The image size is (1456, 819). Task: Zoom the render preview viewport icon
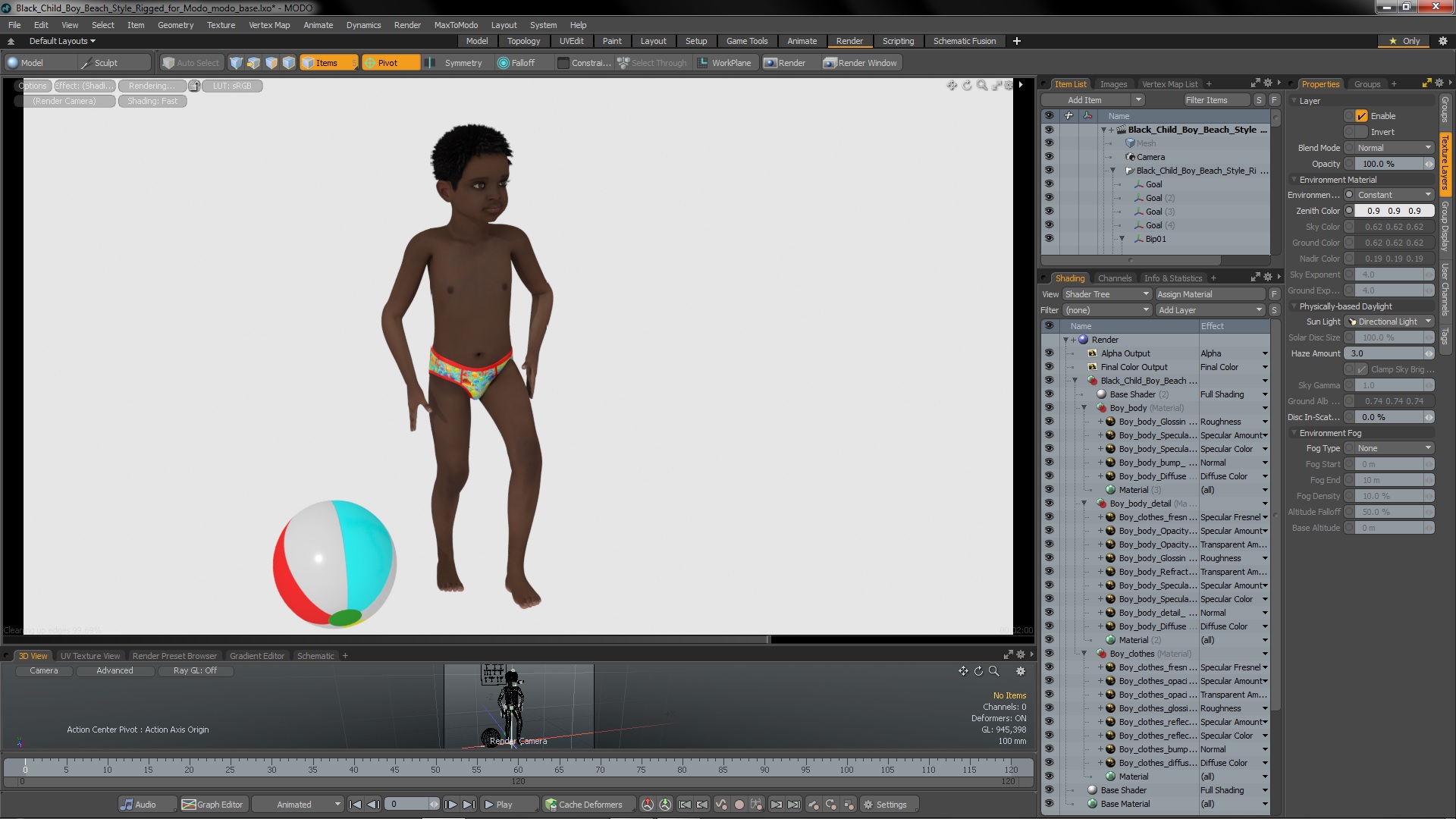(x=982, y=86)
